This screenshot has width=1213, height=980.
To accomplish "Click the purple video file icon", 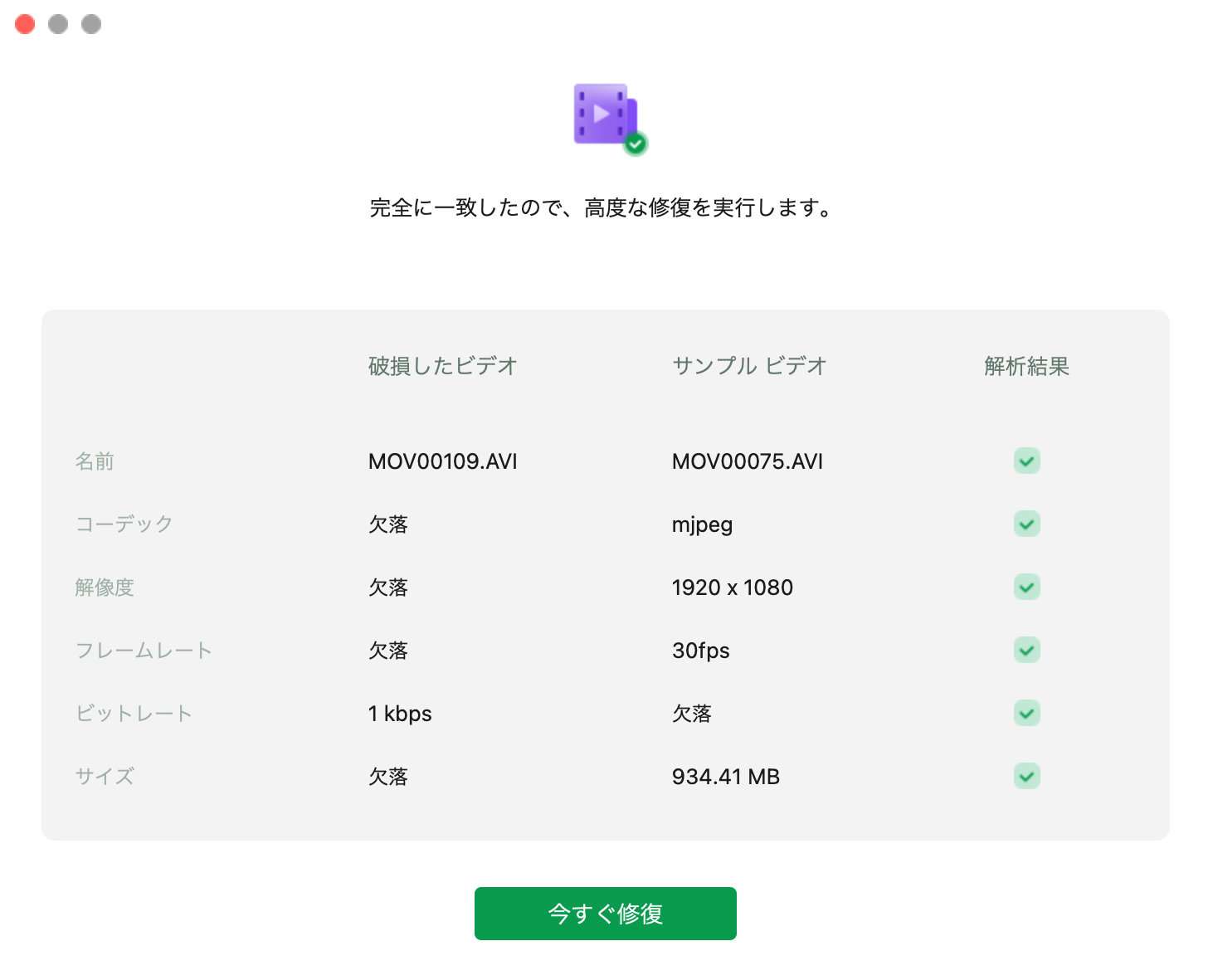I will (x=606, y=115).
